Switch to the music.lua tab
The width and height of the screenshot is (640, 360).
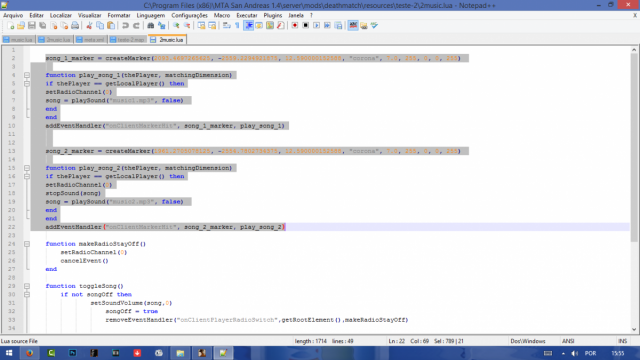pyautogui.click(x=18, y=40)
